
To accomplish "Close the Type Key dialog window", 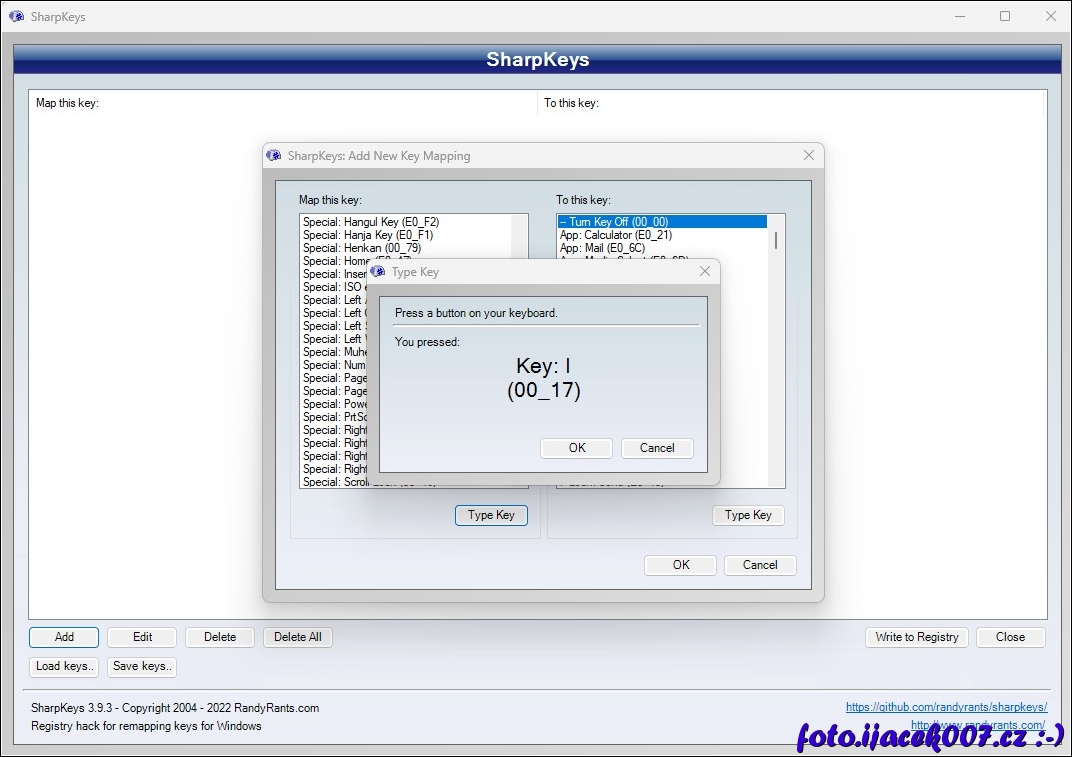I will tap(704, 271).
